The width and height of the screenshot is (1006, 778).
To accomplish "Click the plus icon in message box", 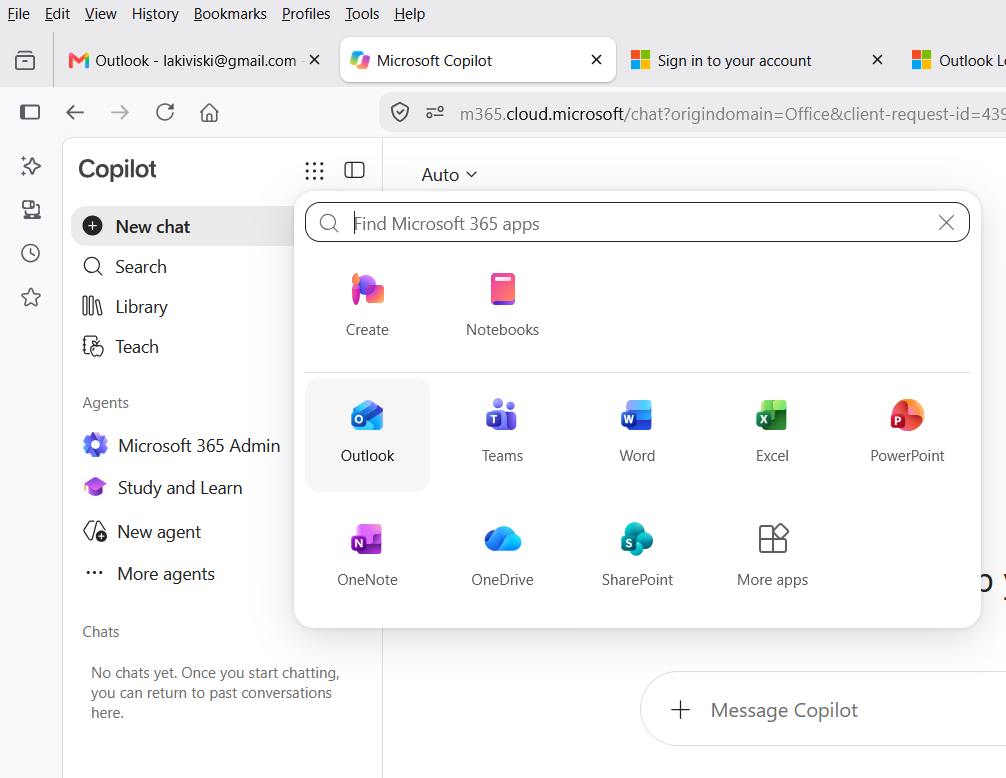I will coord(680,709).
